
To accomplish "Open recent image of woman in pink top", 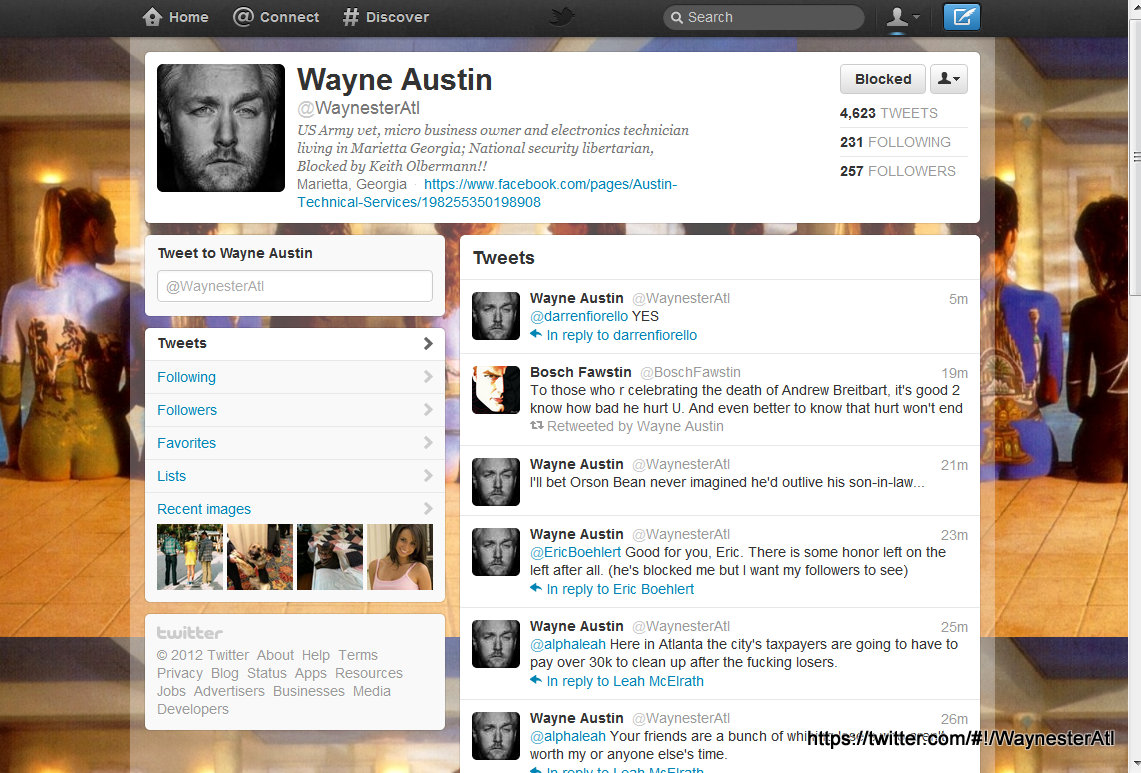I will (x=399, y=557).
